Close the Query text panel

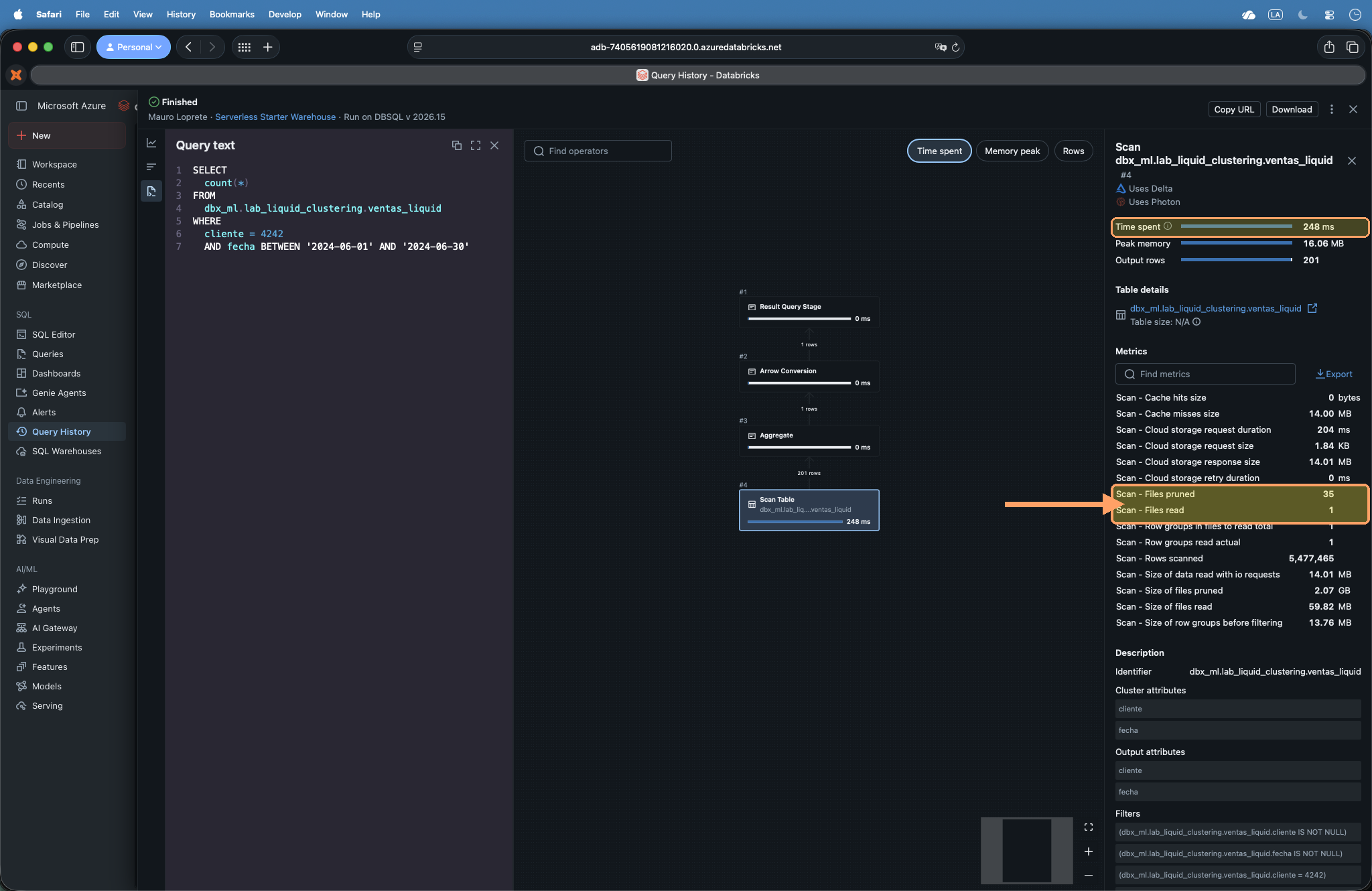(494, 145)
